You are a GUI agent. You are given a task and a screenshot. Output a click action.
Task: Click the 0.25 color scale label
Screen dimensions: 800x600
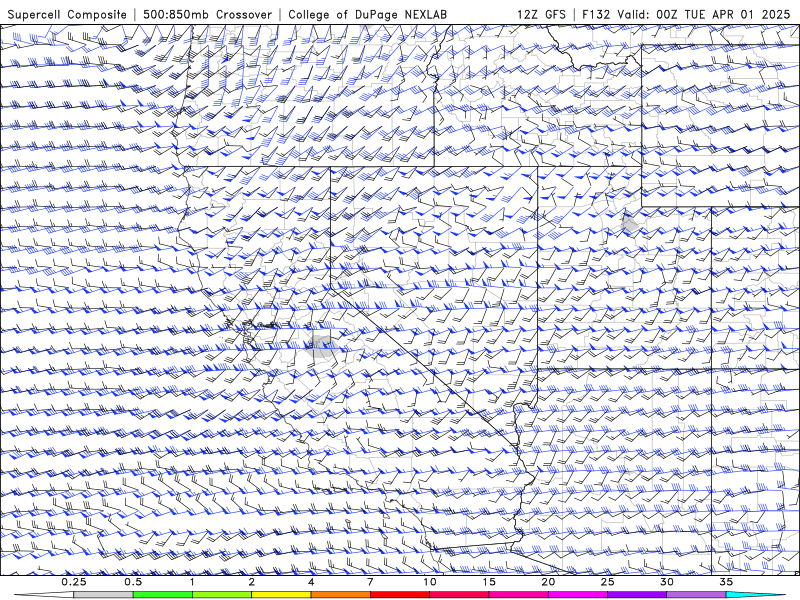click(x=74, y=582)
